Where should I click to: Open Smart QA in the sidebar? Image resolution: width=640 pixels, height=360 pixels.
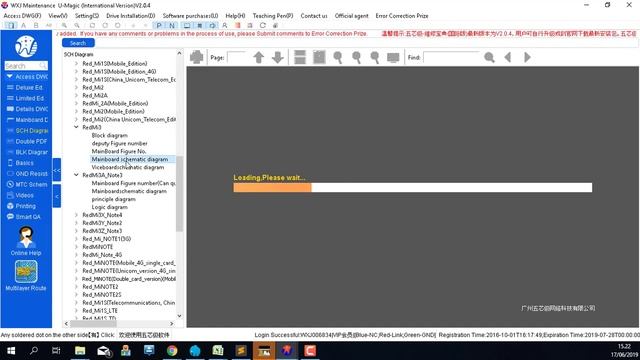pos(24,217)
